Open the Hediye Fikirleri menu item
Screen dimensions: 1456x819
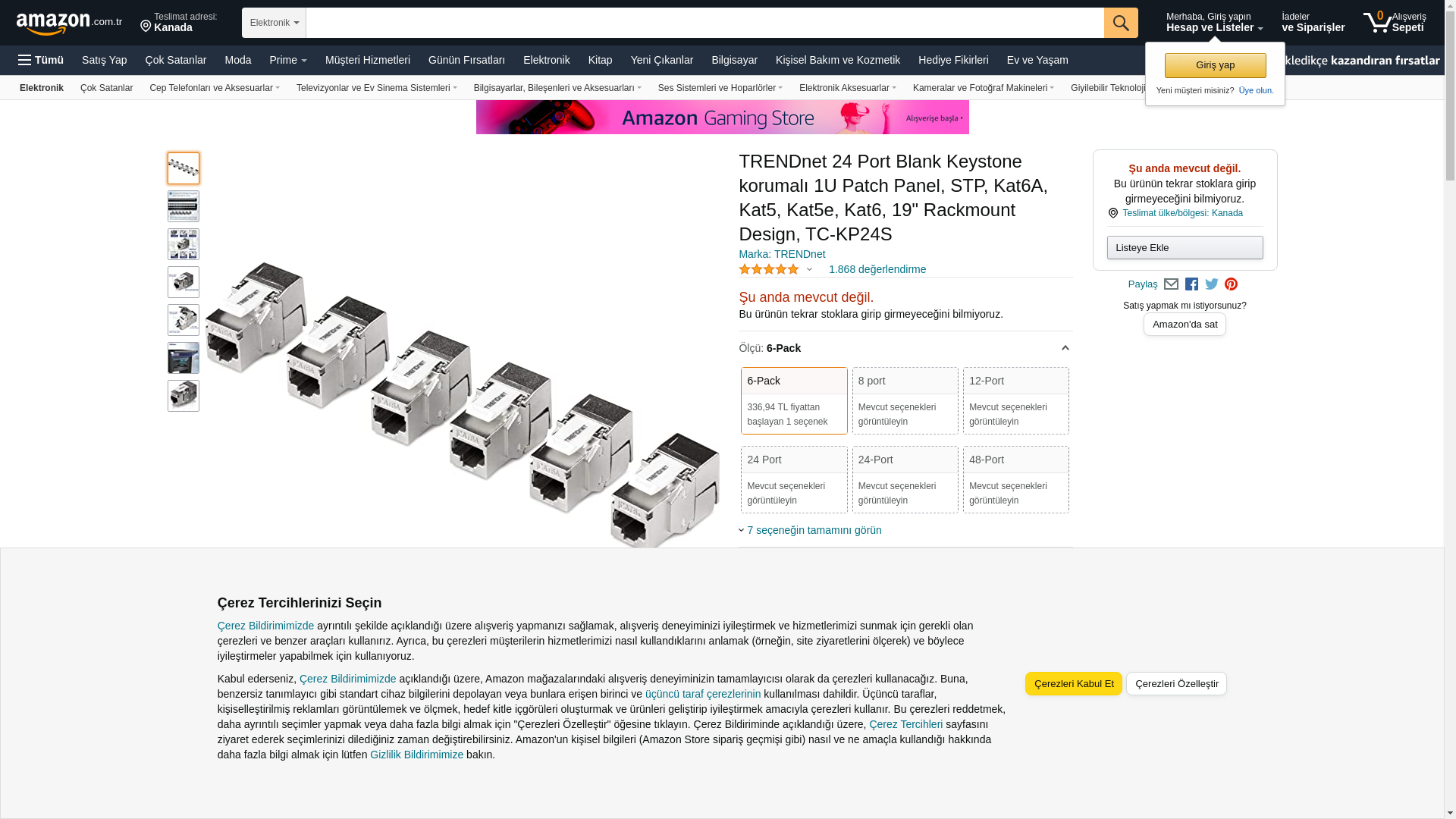pos(953,60)
